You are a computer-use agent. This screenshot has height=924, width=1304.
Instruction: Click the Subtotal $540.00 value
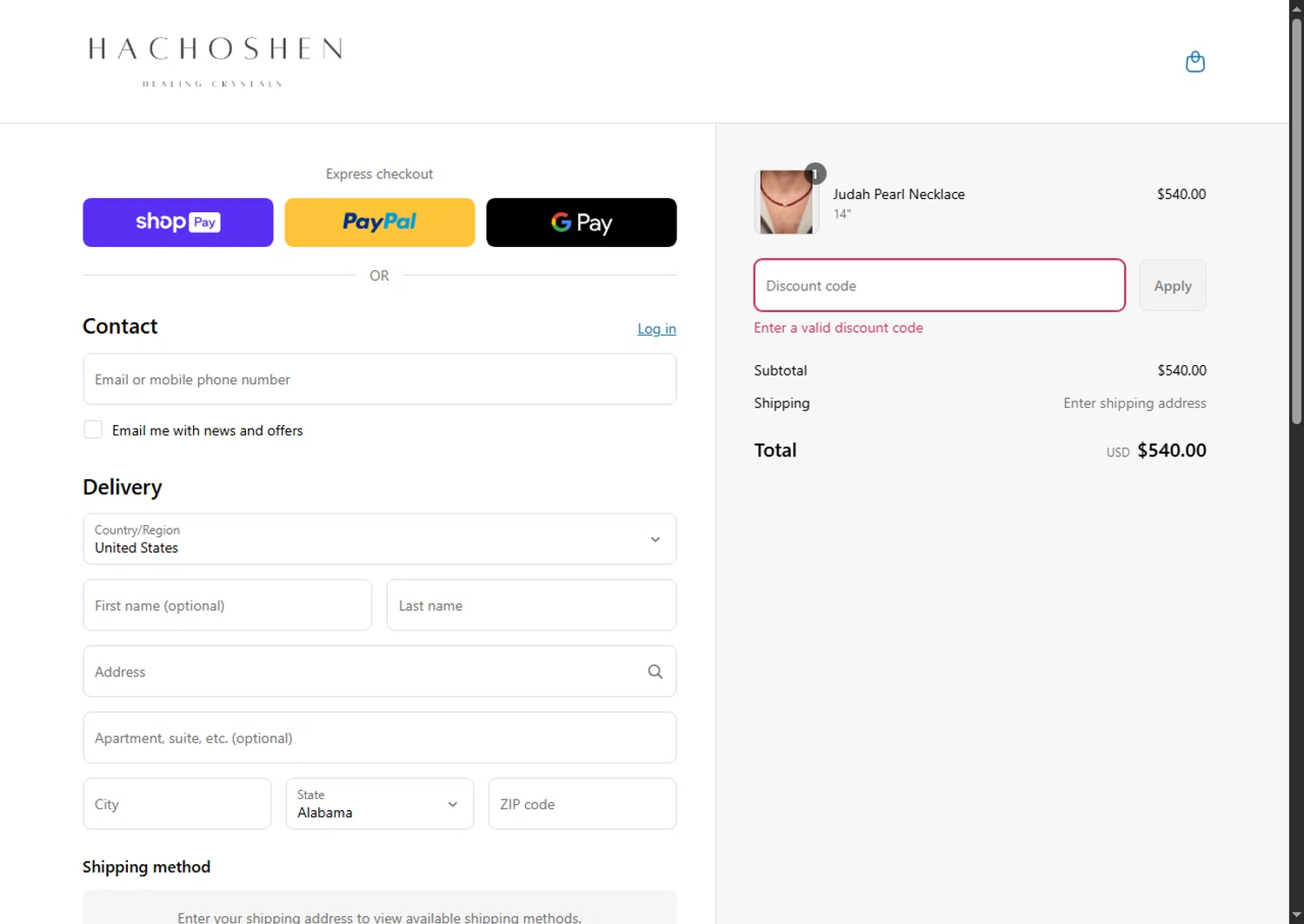click(x=1181, y=370)
